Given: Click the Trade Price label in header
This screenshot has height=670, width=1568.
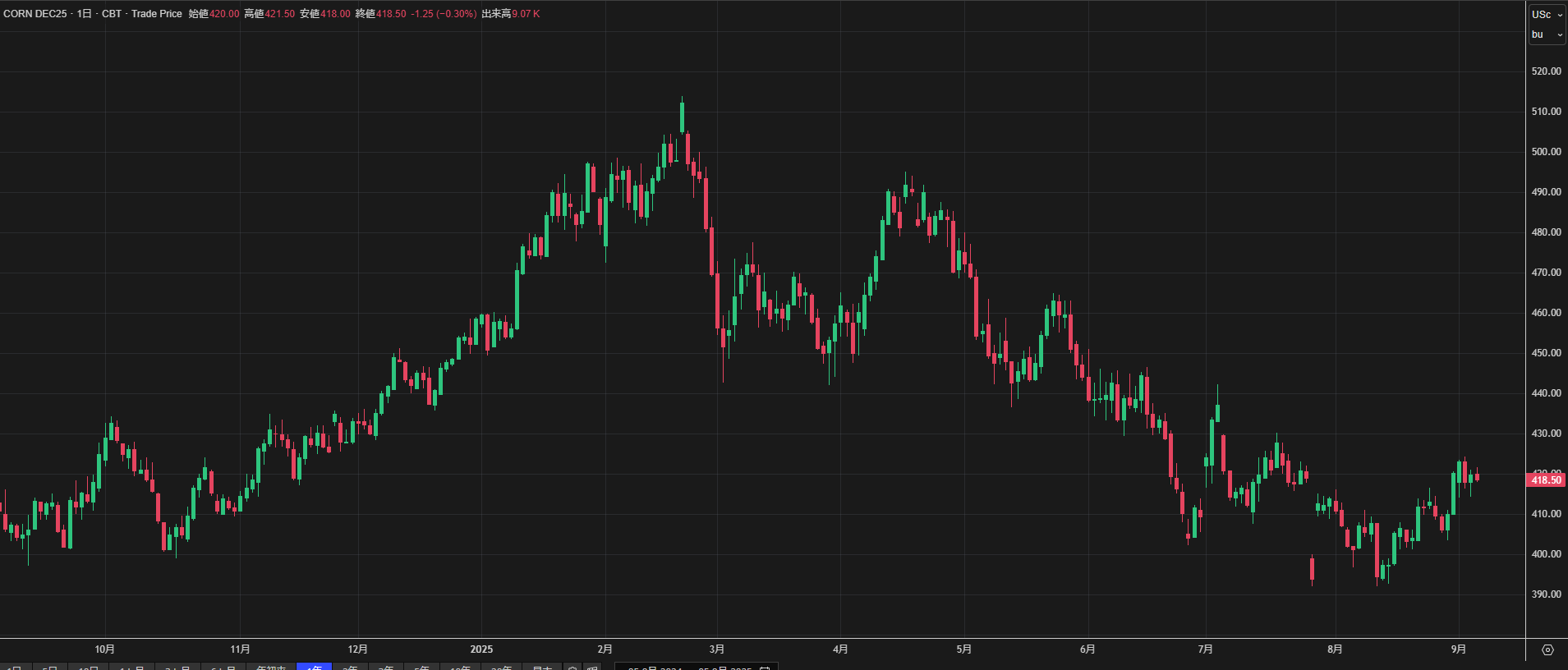Looking at the screenshot, I should 156,14.
